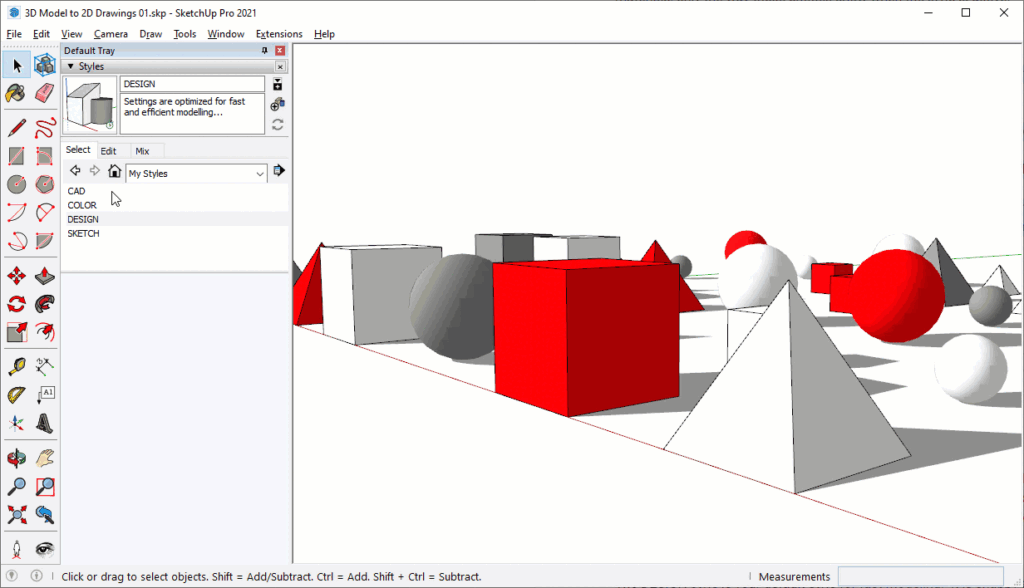Unpin the Default Tray
Viewport: 1024px width, 588px height.
click(264, 50)
